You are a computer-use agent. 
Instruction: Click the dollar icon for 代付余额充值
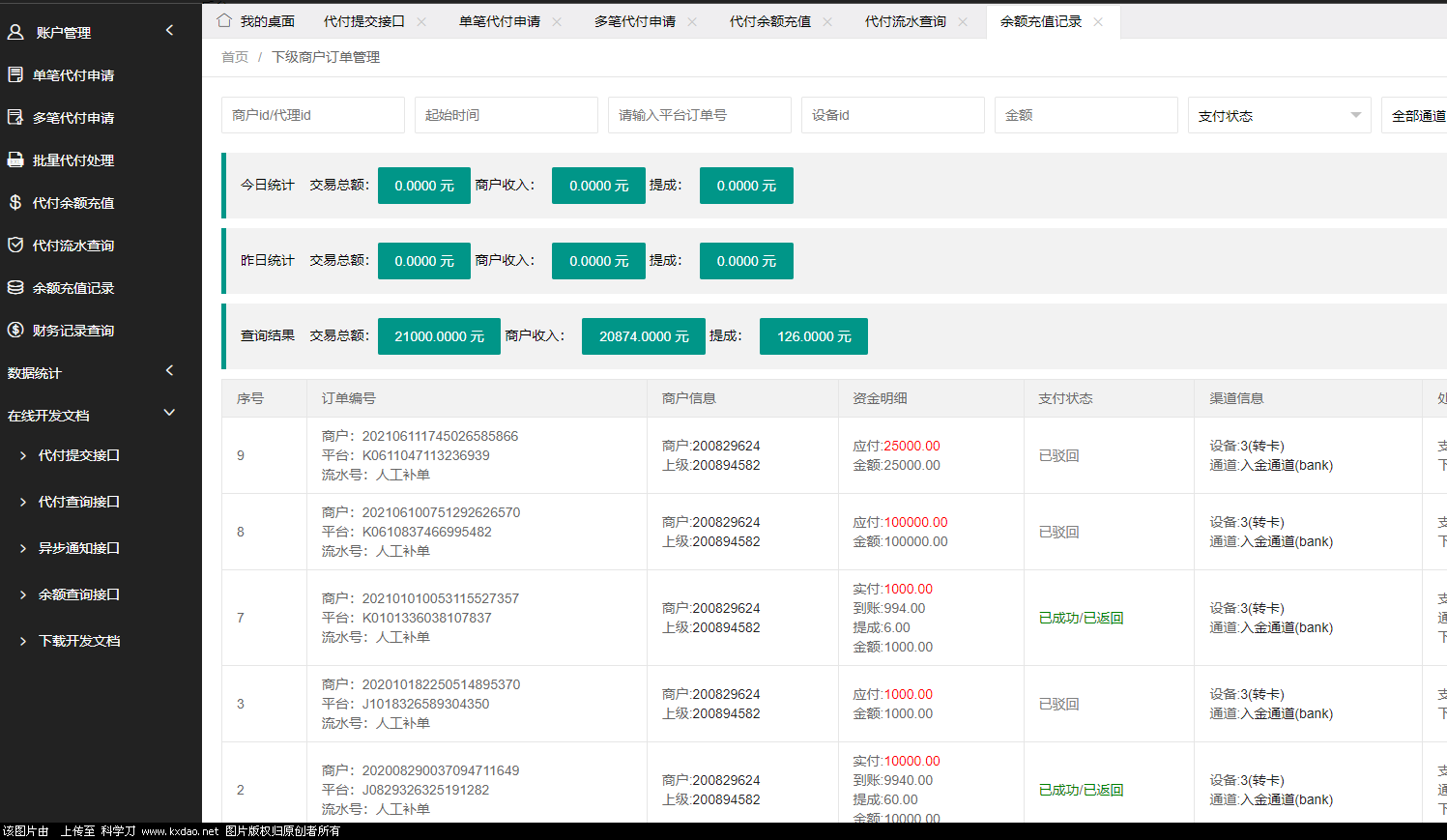(x=15, y=202)
